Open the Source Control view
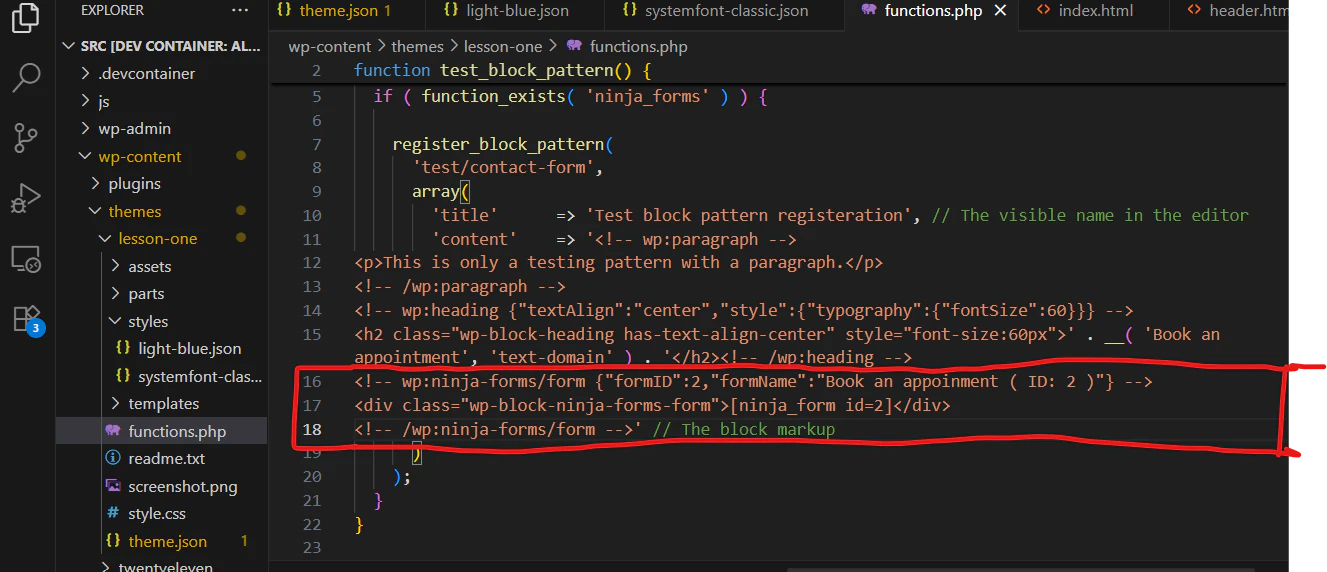The image size is (1327, 572). pyautogui.click(x=27, y=138)
